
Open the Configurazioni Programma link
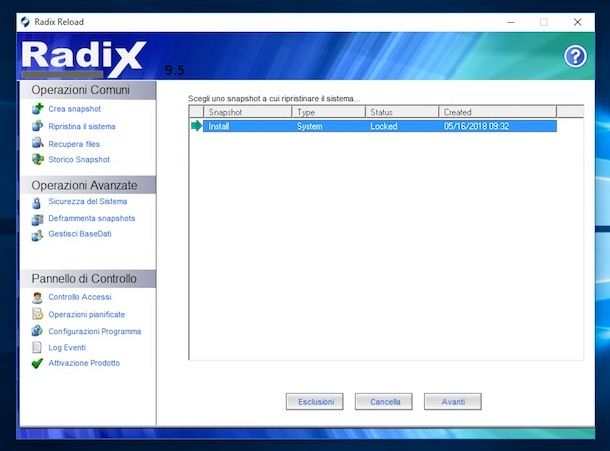95,332
